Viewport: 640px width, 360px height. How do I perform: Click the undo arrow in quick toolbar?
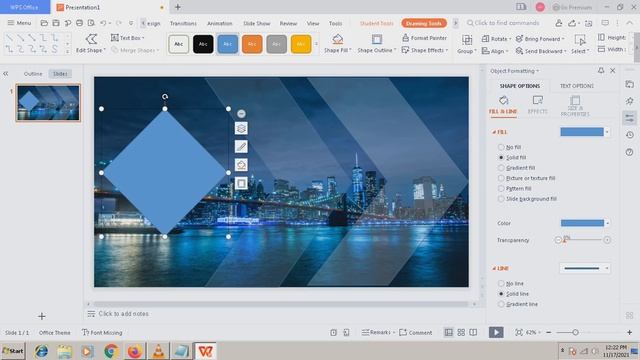pyautogui.click(x=103, y=23)
